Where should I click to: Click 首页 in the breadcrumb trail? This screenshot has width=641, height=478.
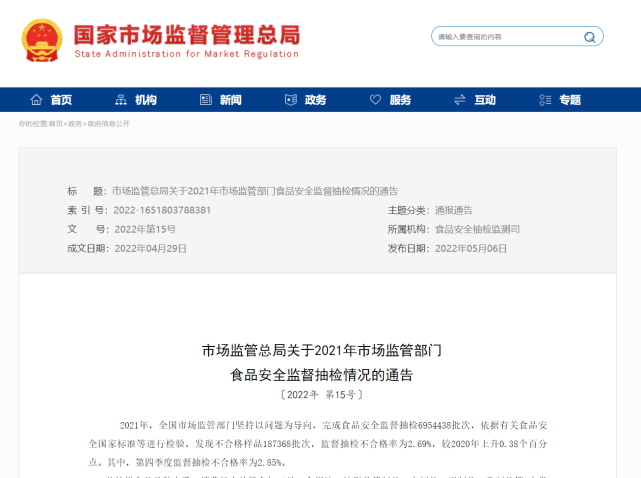click(55, 124)
